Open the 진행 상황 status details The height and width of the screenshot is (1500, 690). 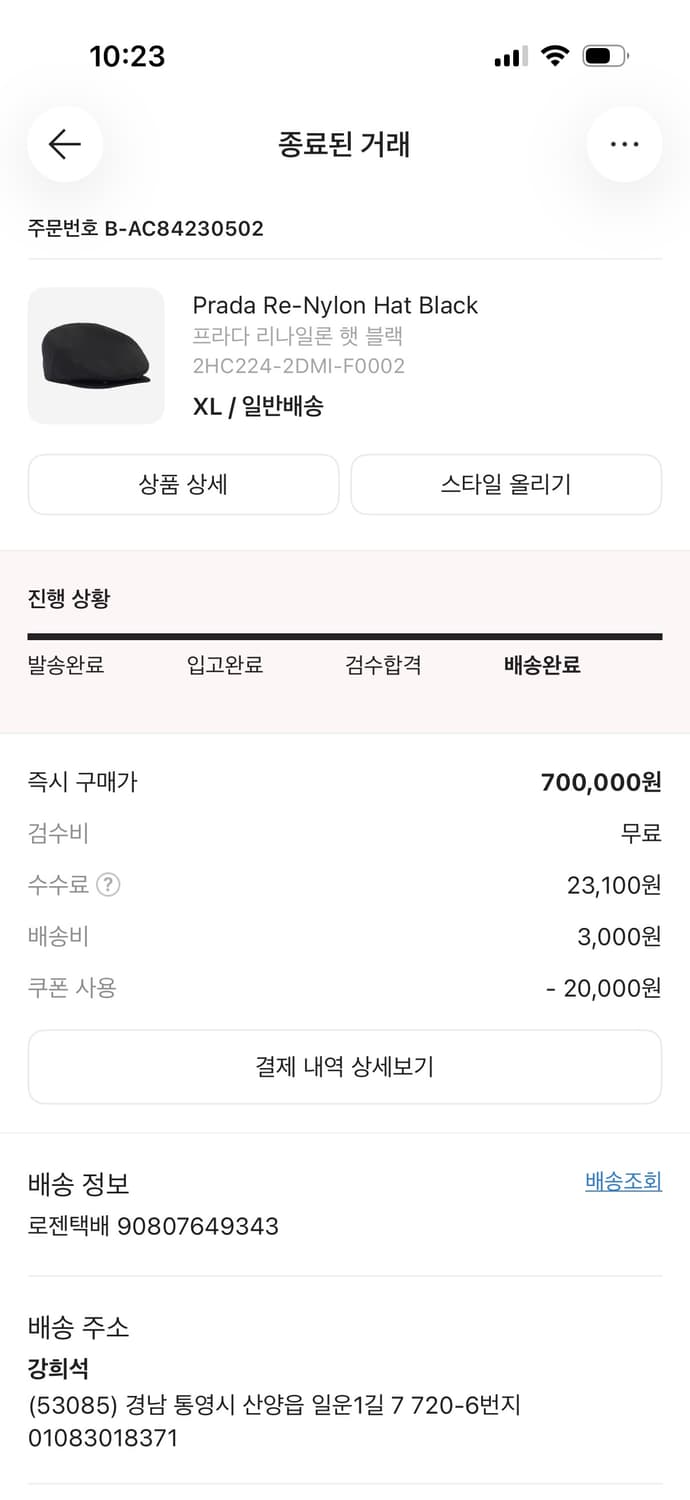pyautogui.click(x=65, y=597)
